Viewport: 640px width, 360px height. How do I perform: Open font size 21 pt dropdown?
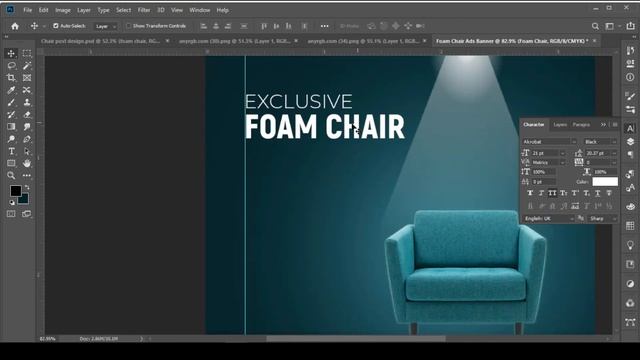562,153
